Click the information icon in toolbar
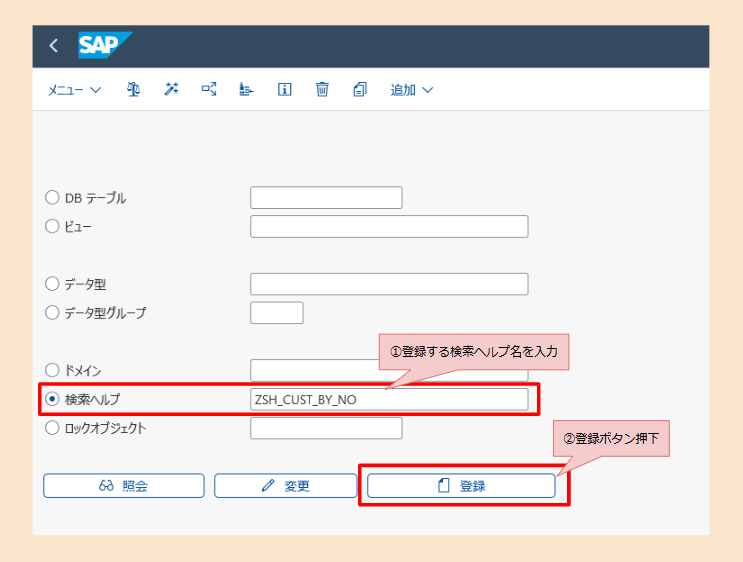The image size is (743, 562). pyautogui.click(x=284, y=90)
